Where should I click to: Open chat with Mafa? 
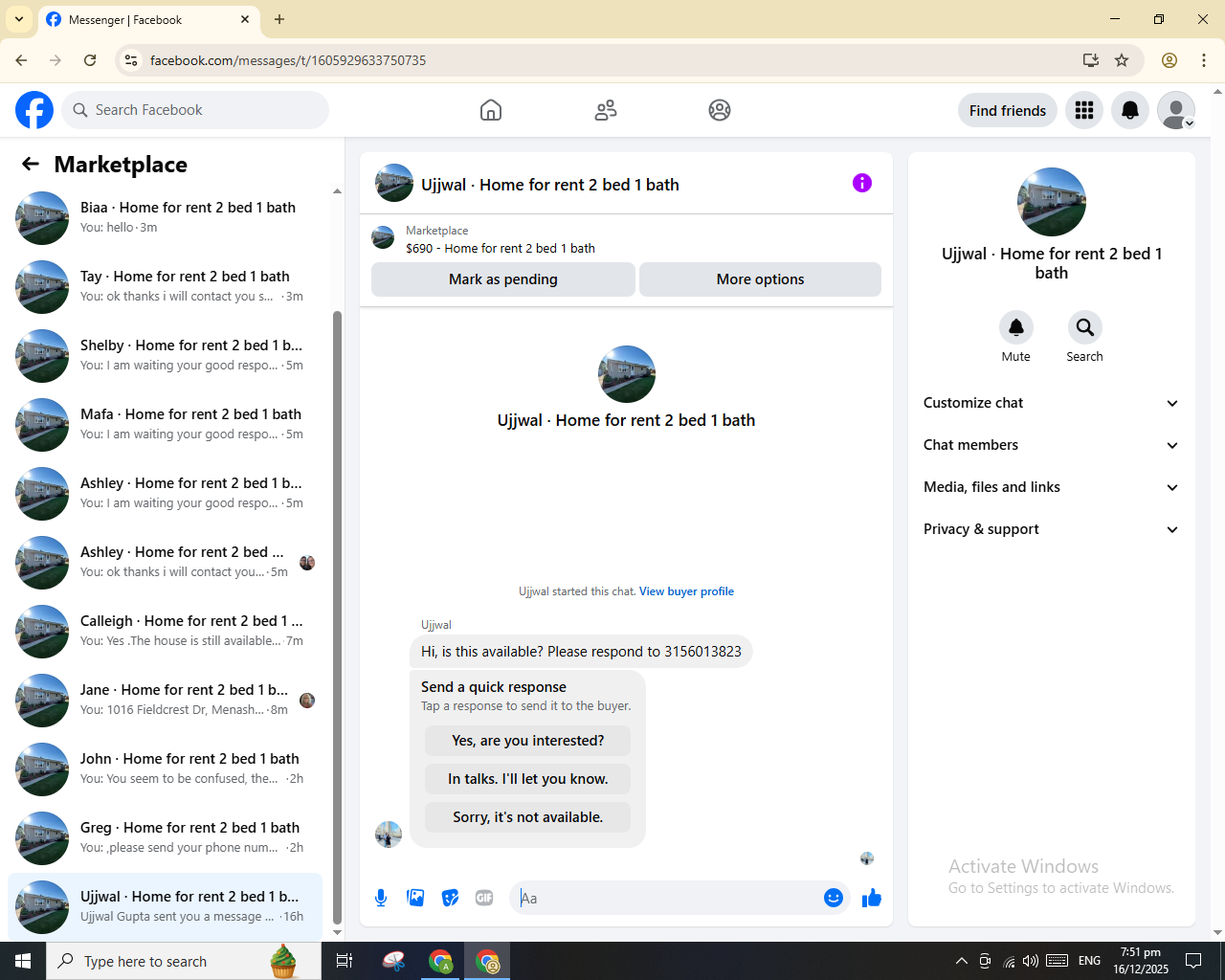coord(165,425)
